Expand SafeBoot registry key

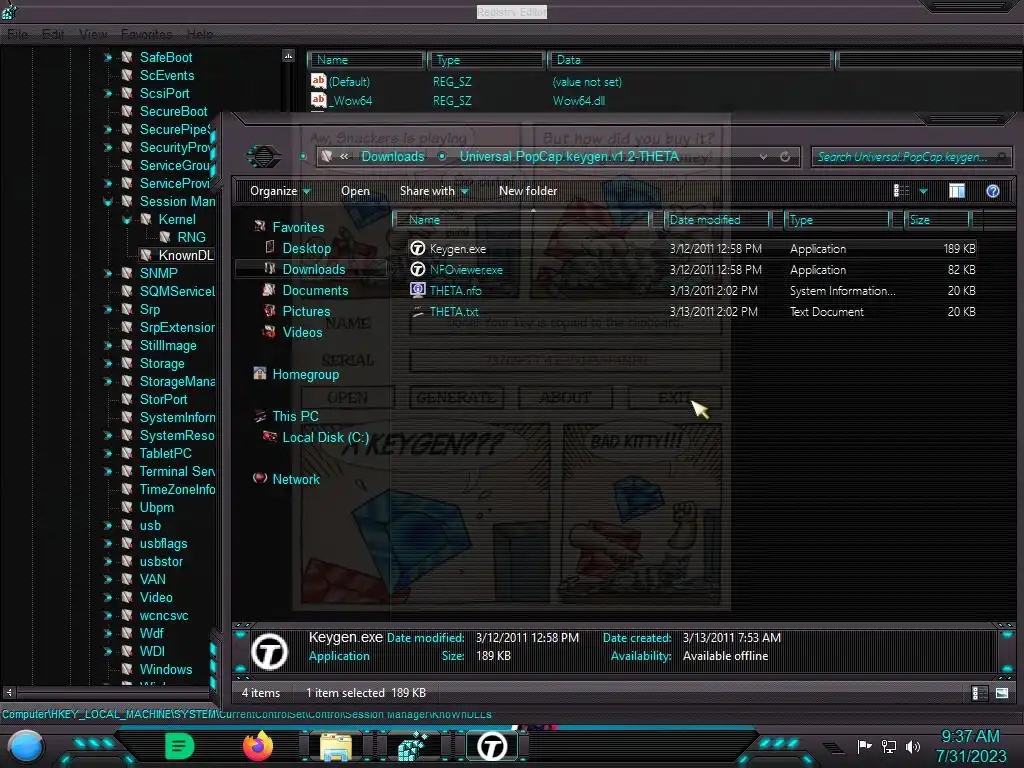[x=108, y=57]
